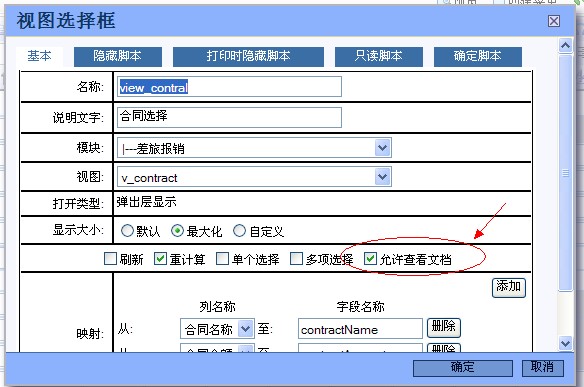584x387 pixels.
Task: Click the 说明文字 field containing 合同选择
Action: coord(229,117)
